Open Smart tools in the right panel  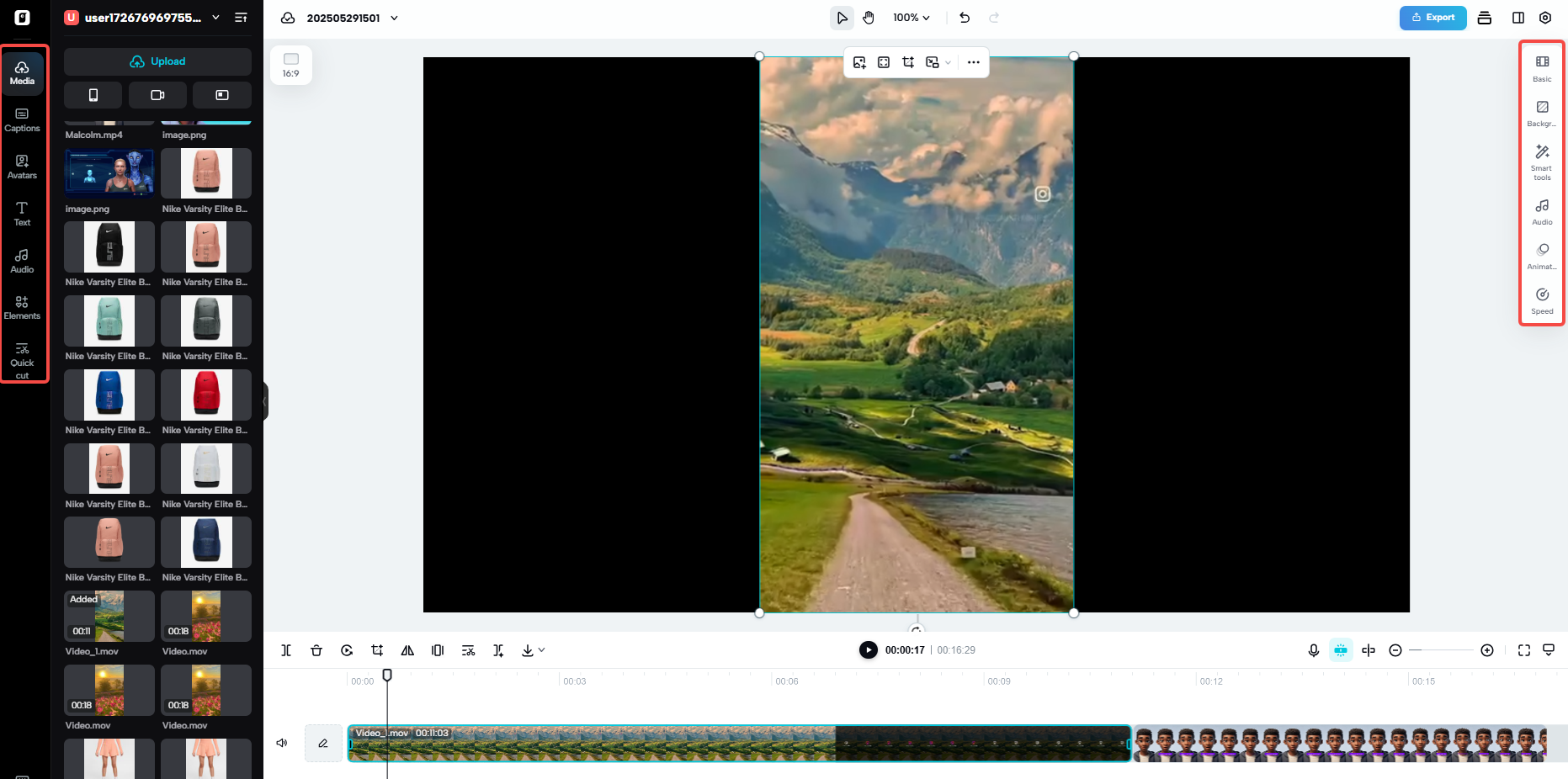pyautogui.click(x=1541, y=162)
